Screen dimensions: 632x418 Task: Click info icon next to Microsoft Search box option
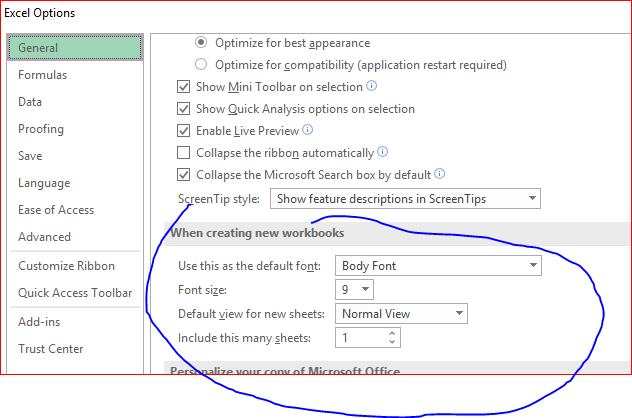pos(439,174)
